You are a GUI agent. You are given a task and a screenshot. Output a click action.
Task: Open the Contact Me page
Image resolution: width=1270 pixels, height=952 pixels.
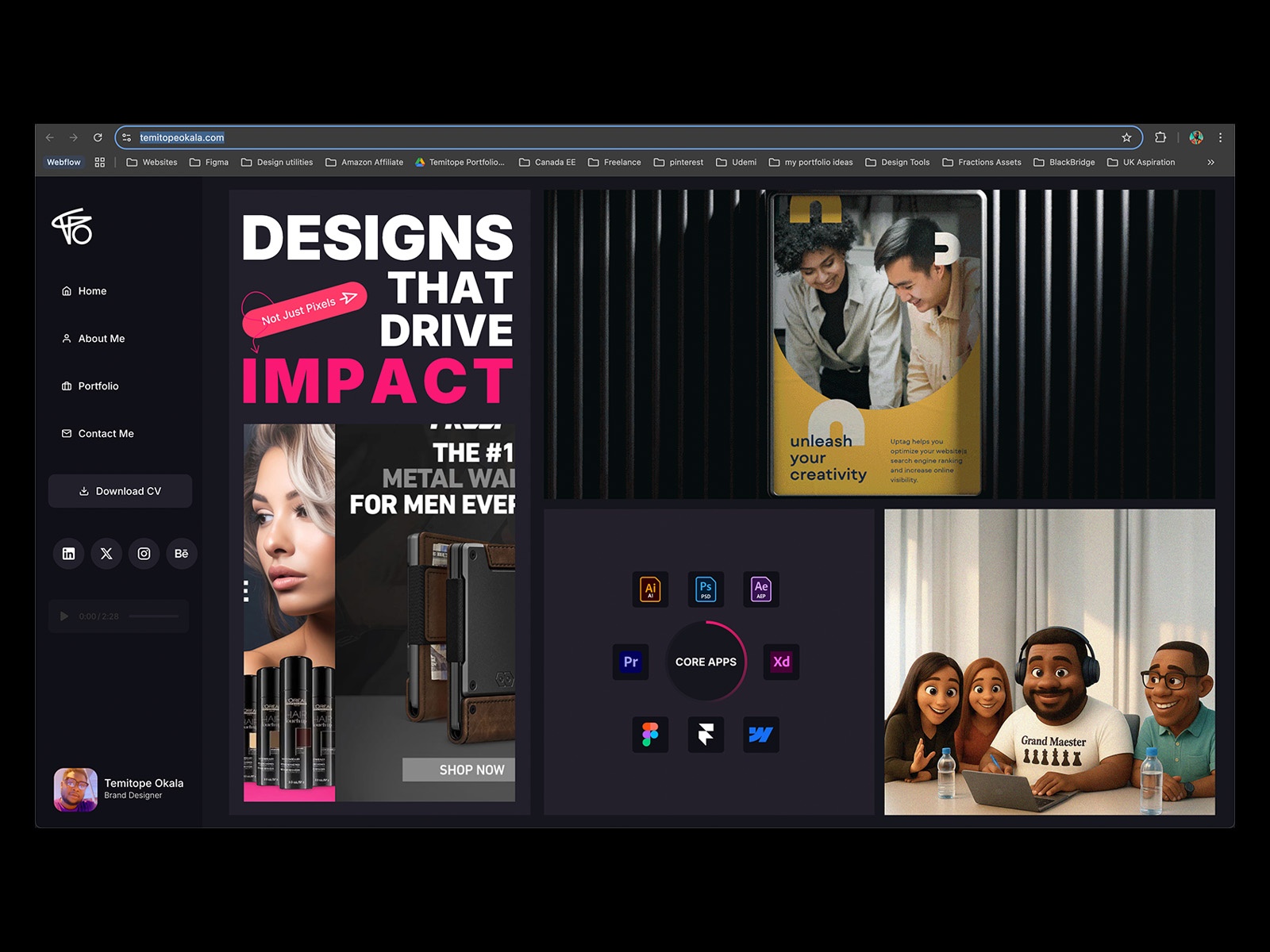tap(98, 434)
